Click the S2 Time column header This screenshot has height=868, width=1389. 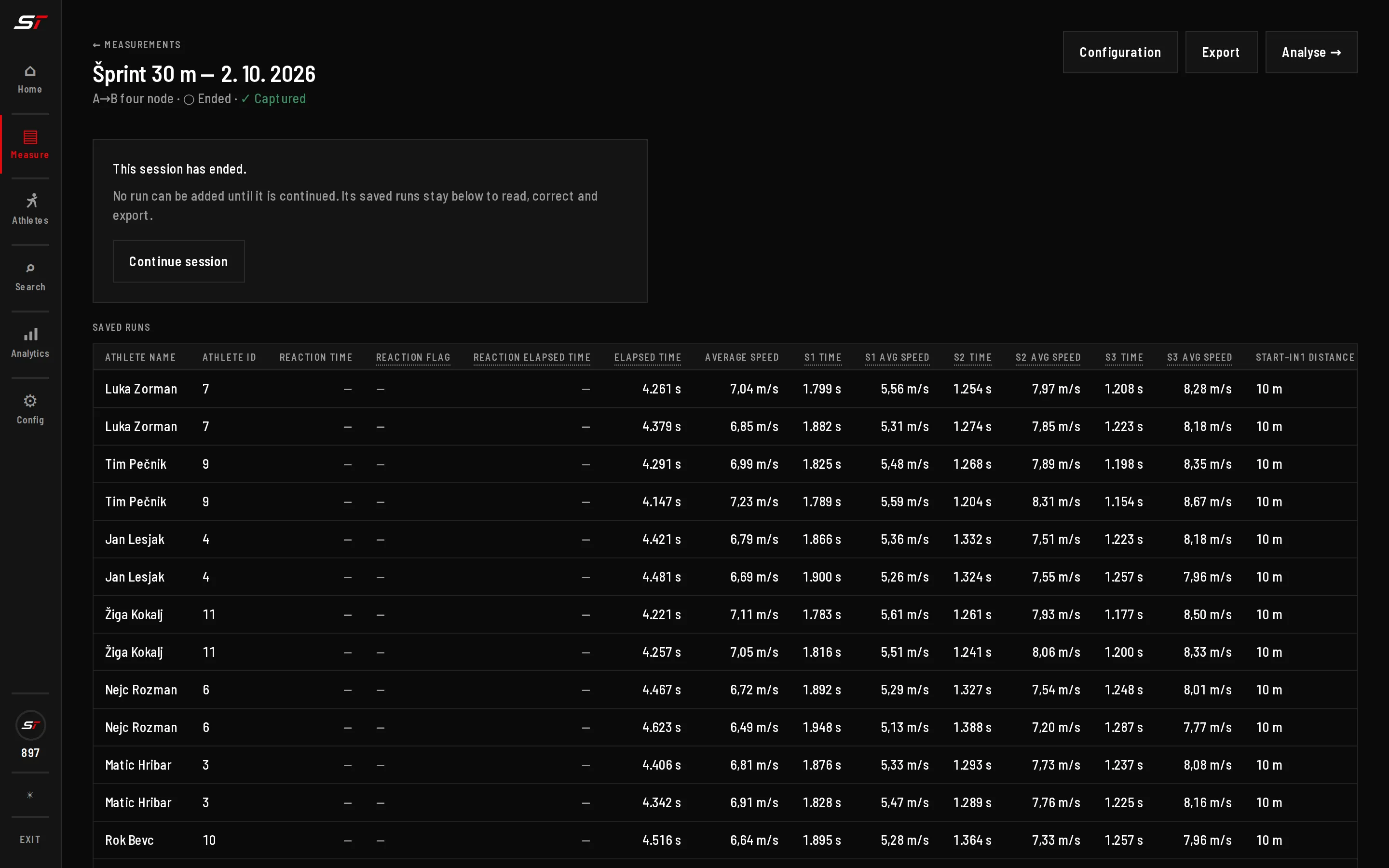click(972, 357)
